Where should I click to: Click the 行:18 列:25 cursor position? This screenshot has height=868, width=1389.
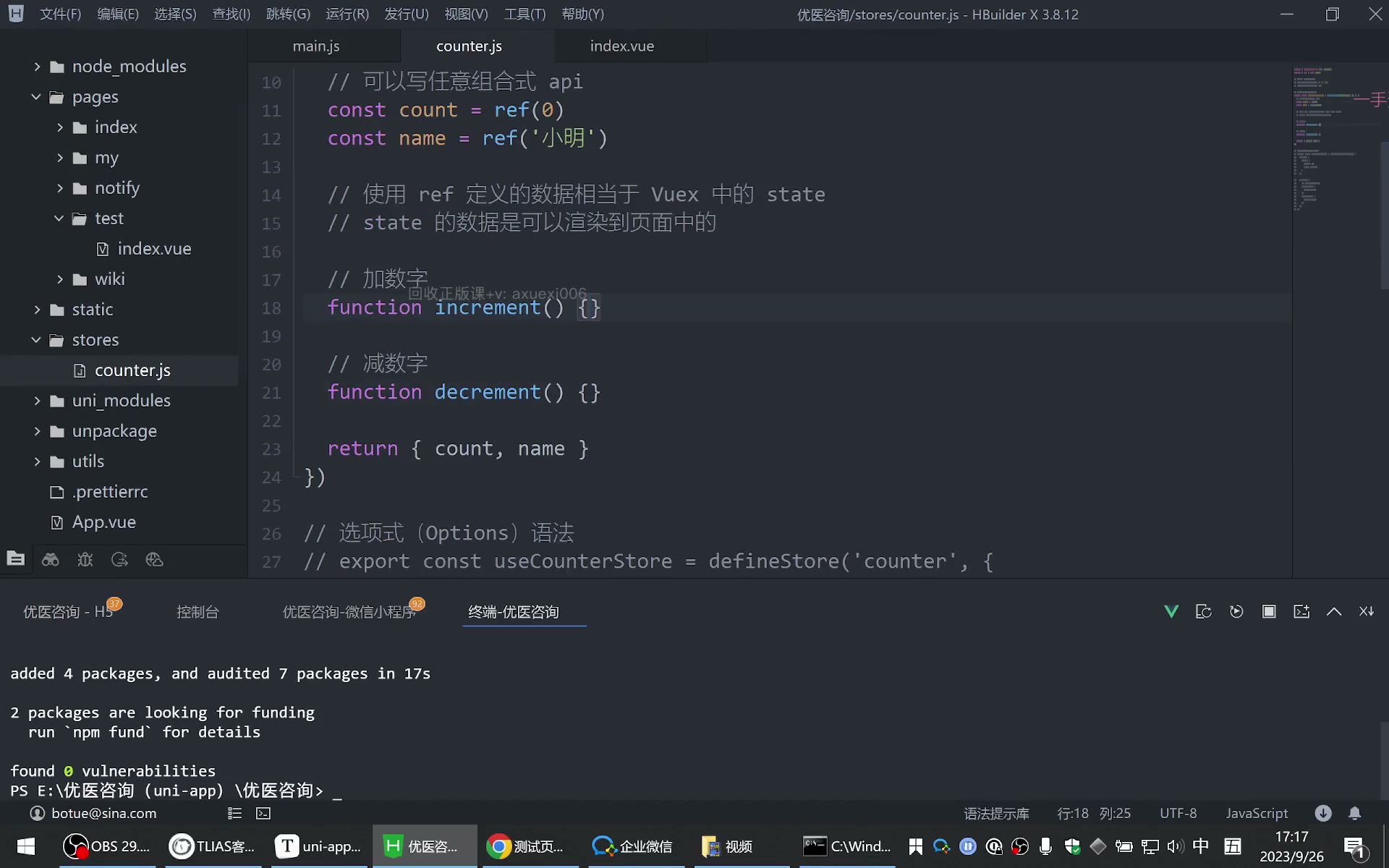(x=1094, y=814)
